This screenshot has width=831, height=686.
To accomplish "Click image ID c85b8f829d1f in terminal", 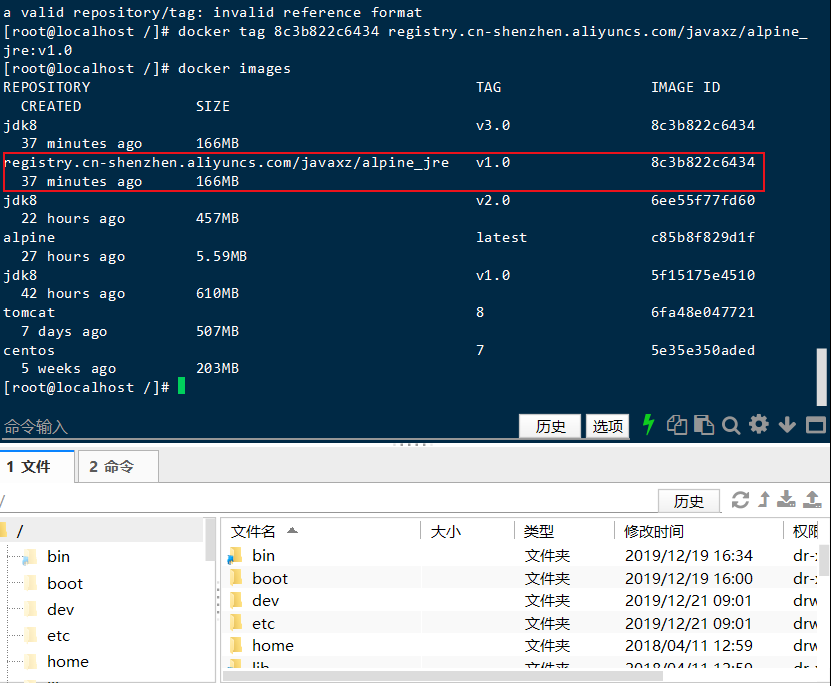I will click(x=703, y=238).
